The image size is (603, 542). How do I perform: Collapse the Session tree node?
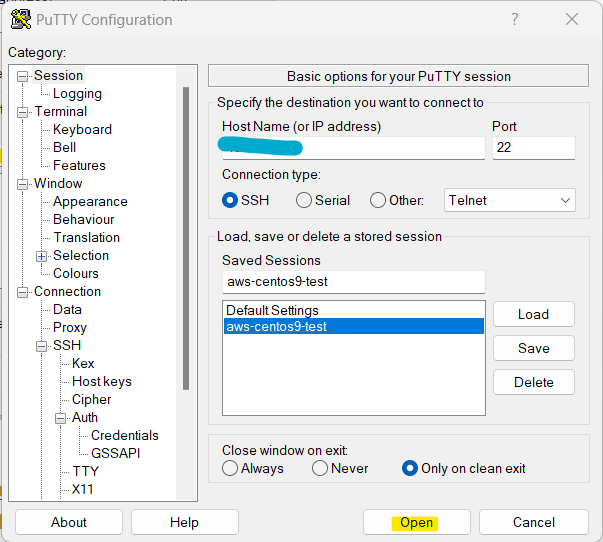23,76
